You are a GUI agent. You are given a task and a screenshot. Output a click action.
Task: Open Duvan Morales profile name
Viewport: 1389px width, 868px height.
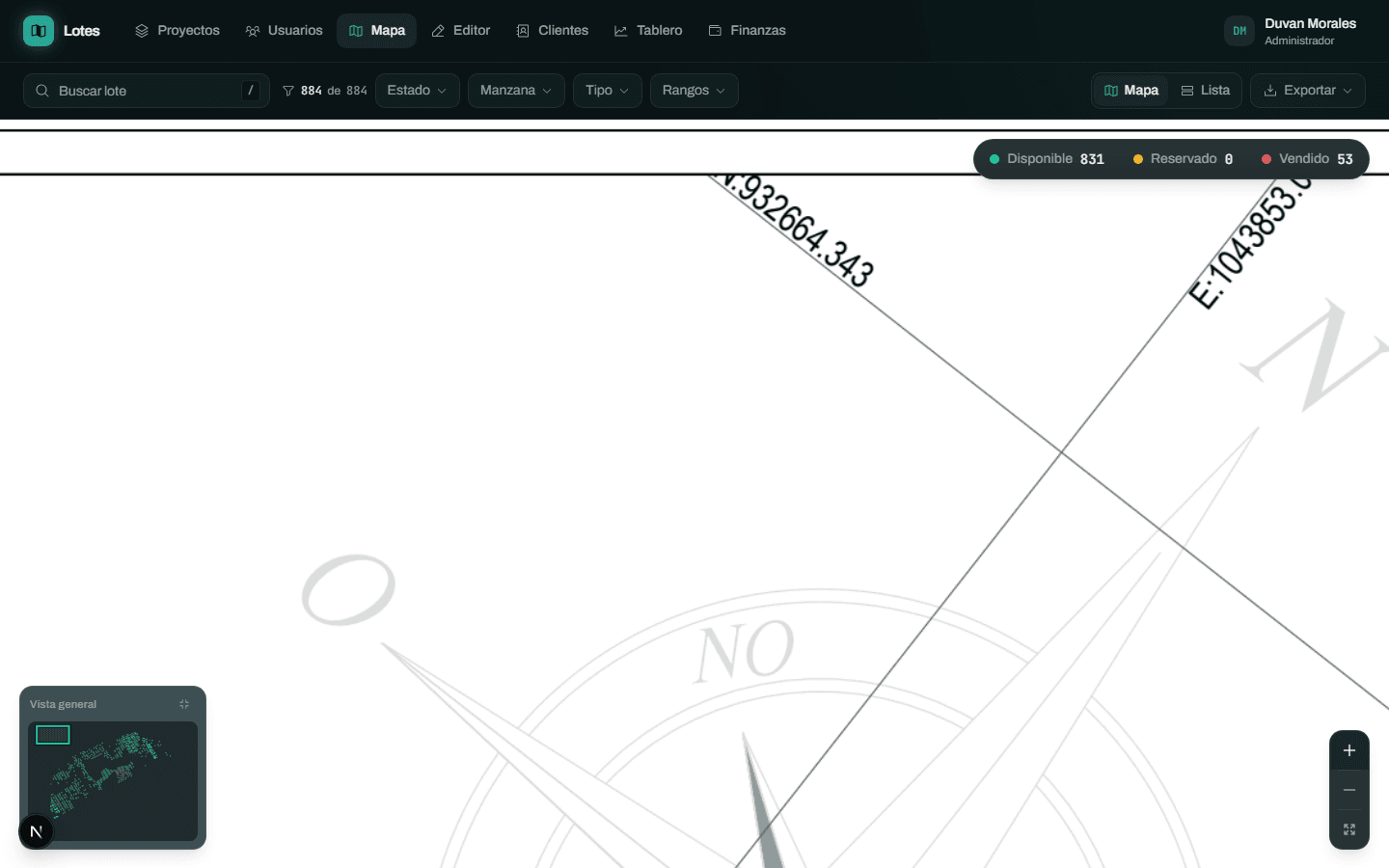click(1310, 23)
